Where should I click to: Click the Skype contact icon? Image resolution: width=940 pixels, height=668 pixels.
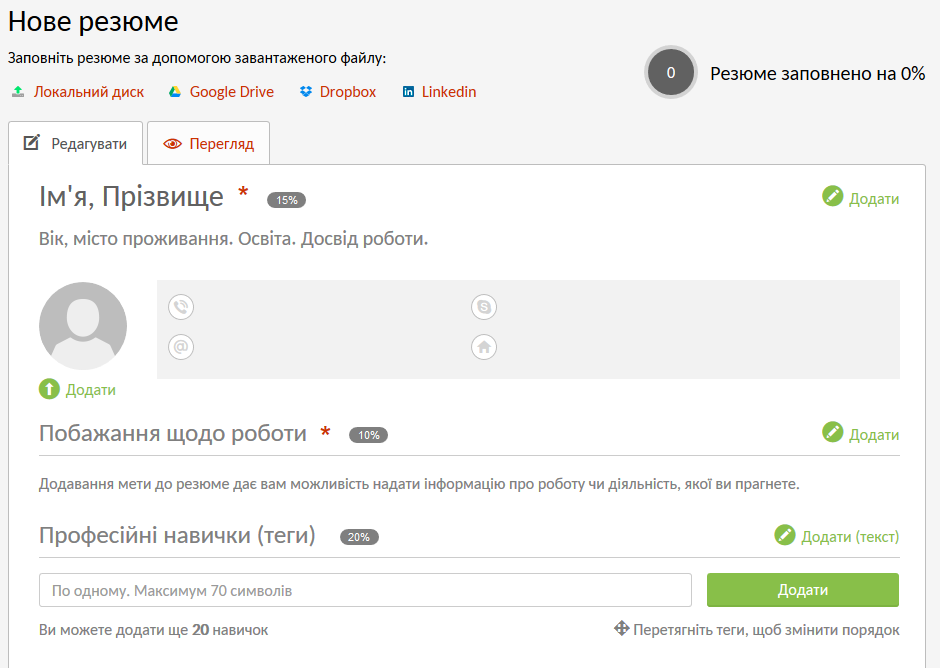(484, 307)
